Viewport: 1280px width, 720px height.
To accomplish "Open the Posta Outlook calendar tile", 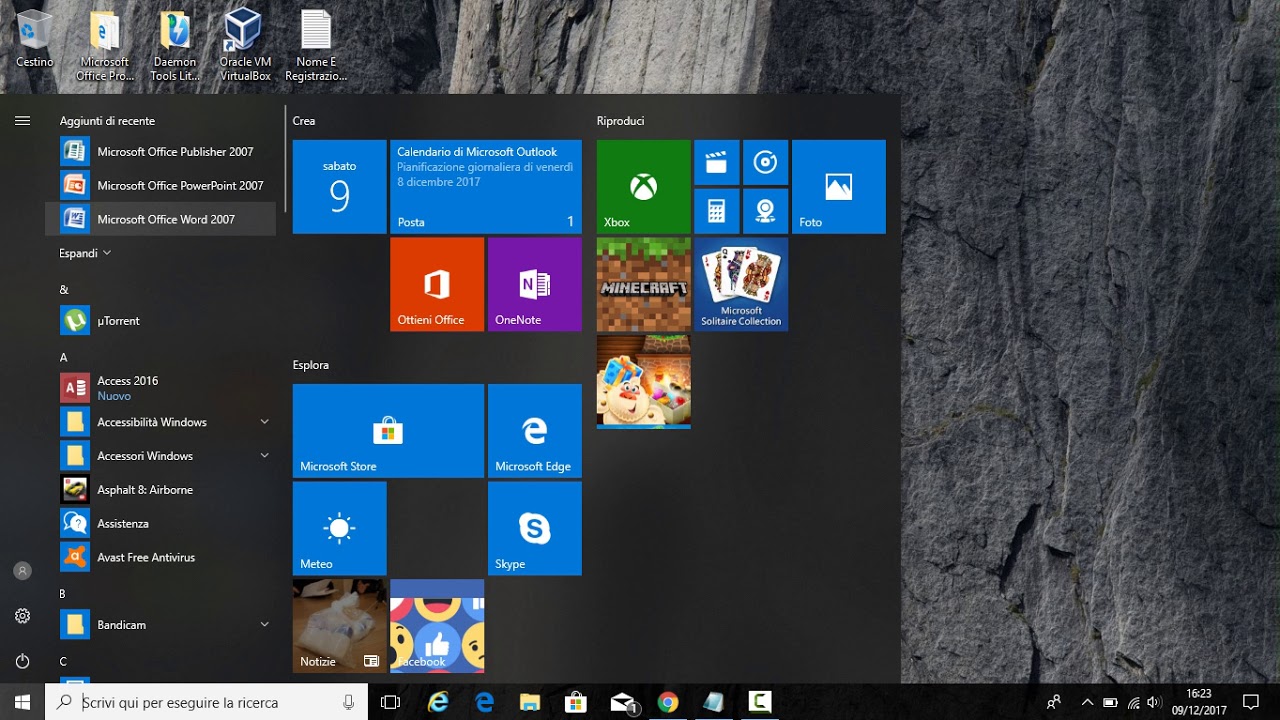I will pos(486,187).
